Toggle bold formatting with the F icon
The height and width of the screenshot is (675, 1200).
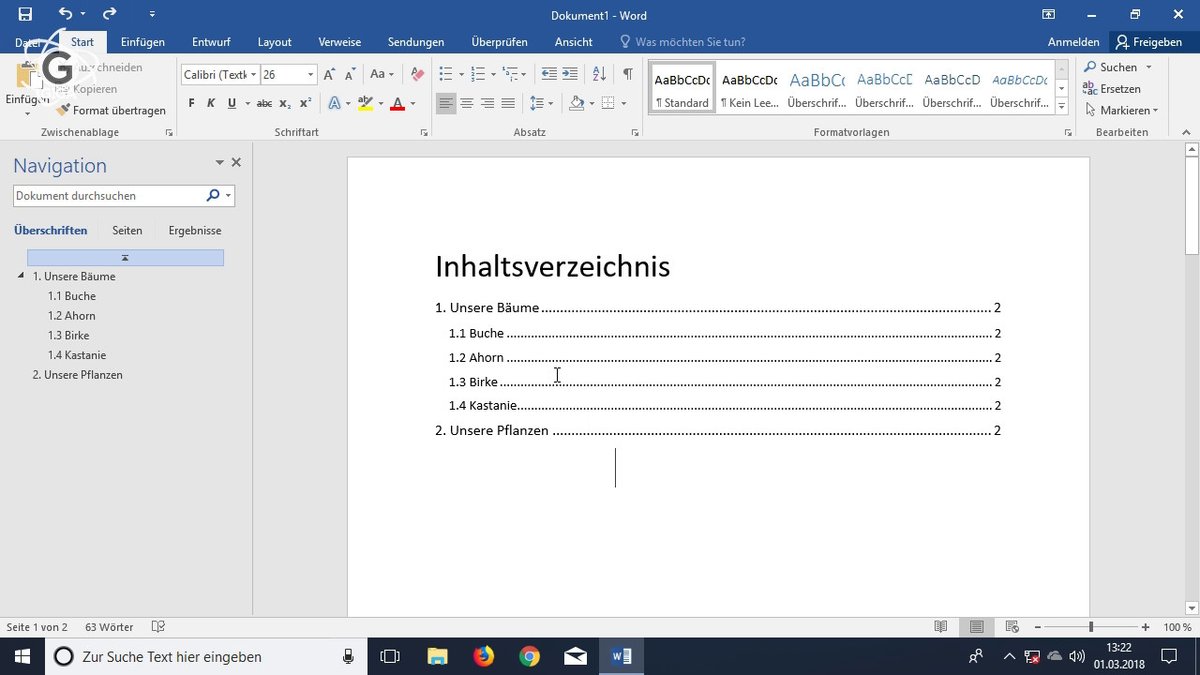[x=189, y=102]
